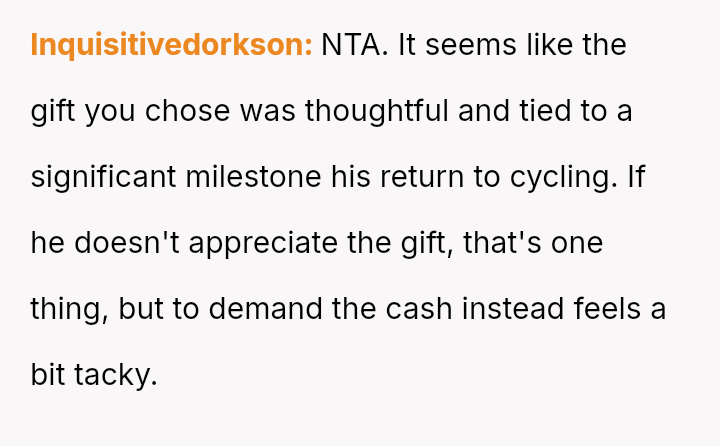
Task: Select the word "thoughtful" in the comment
Action: pyautogui.click(x=377, y=111)
